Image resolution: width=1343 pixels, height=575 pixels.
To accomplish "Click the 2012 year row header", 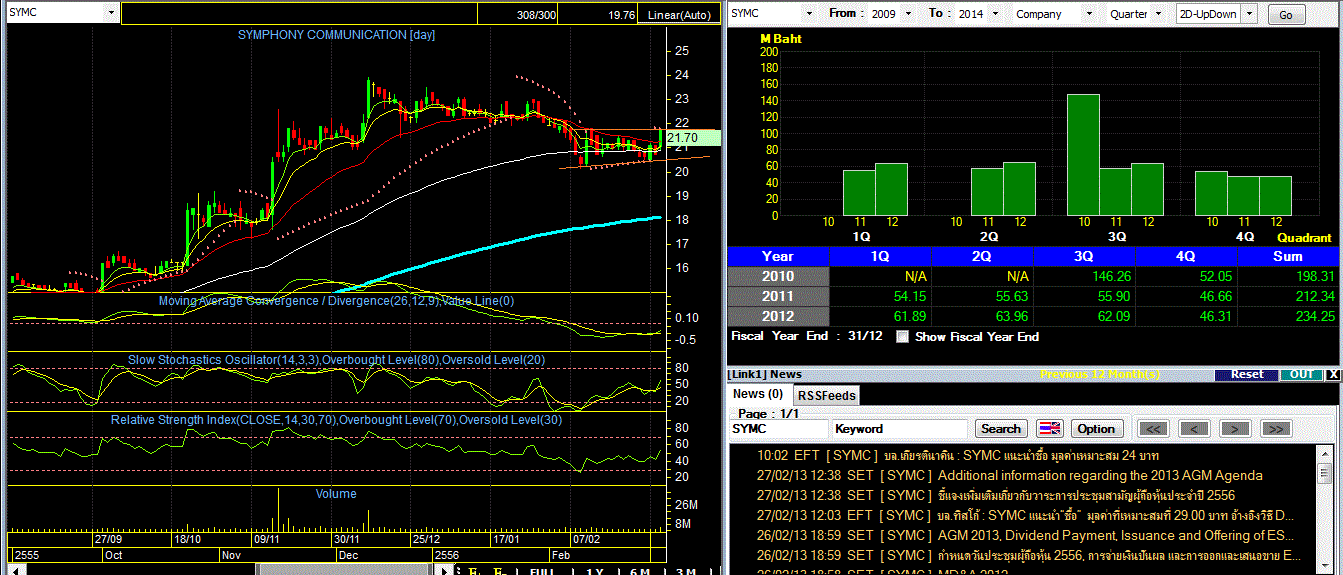I will (x=778, y=316).
